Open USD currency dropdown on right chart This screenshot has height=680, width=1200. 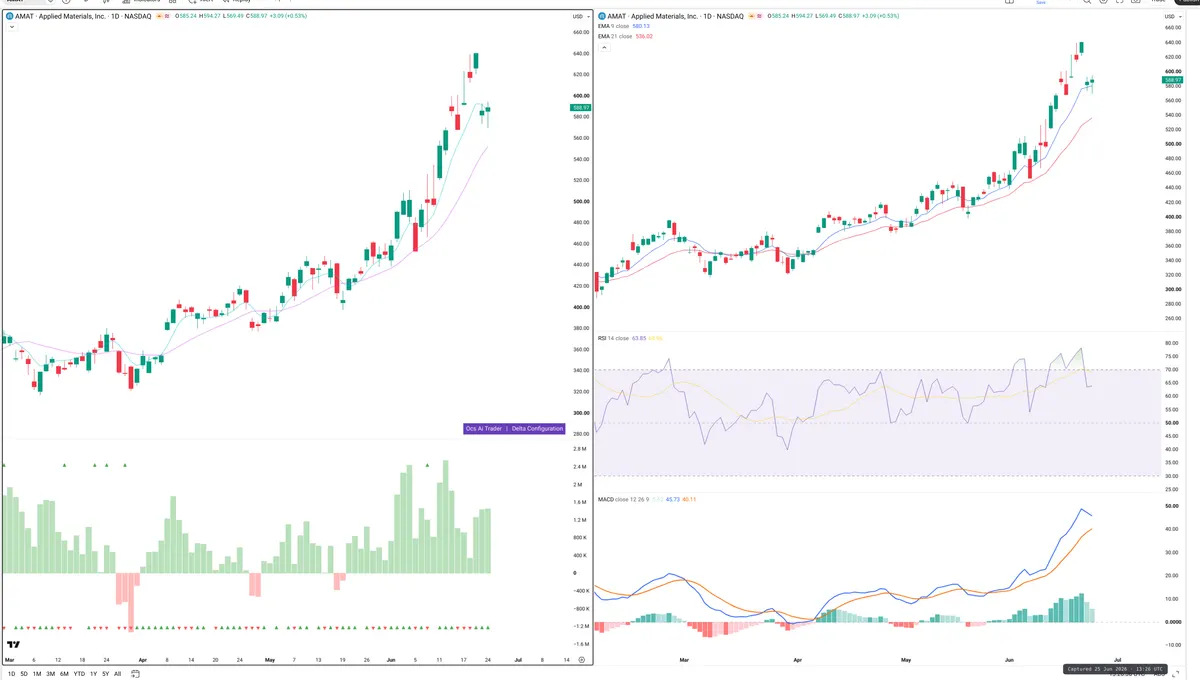point(1172,17)
